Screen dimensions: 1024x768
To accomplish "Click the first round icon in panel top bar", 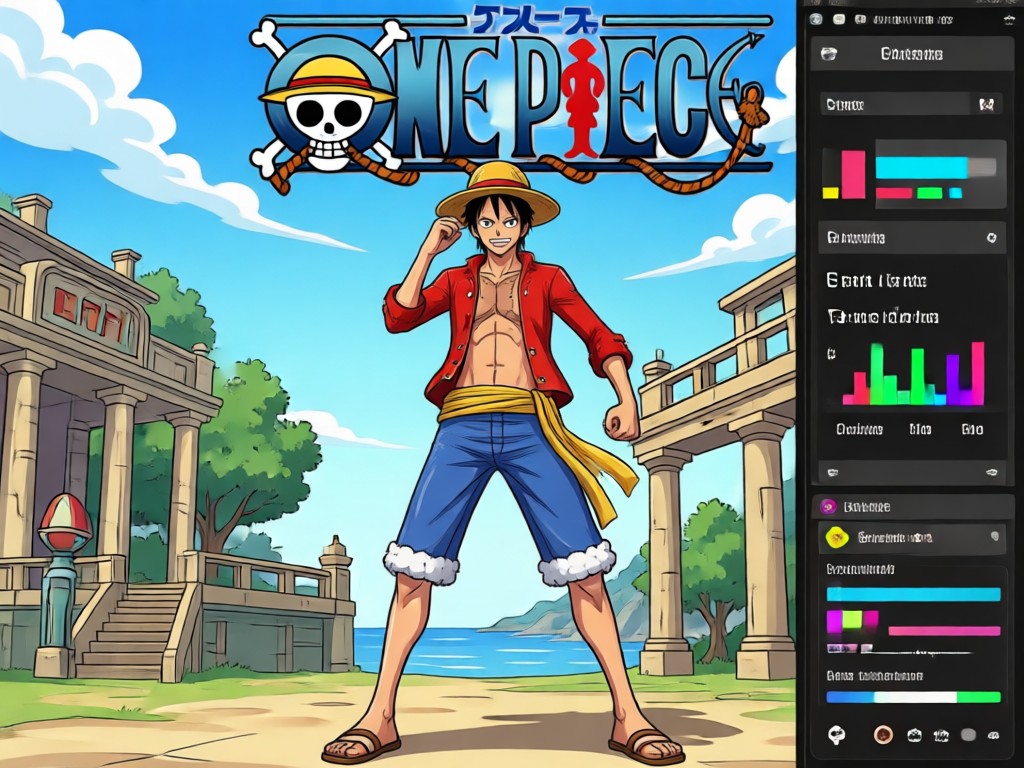I will point(816,20).
